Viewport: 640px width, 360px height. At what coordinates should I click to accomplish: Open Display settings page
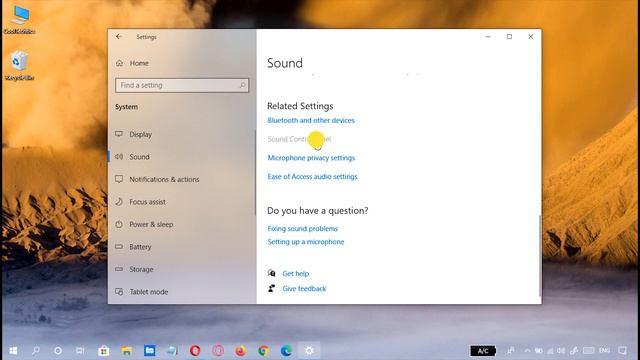tap(140, 134)
